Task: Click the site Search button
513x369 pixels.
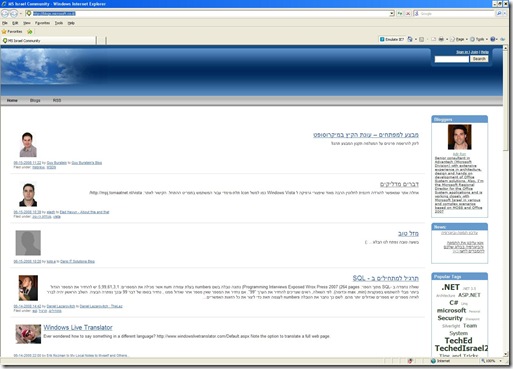Action: (479, 59)
